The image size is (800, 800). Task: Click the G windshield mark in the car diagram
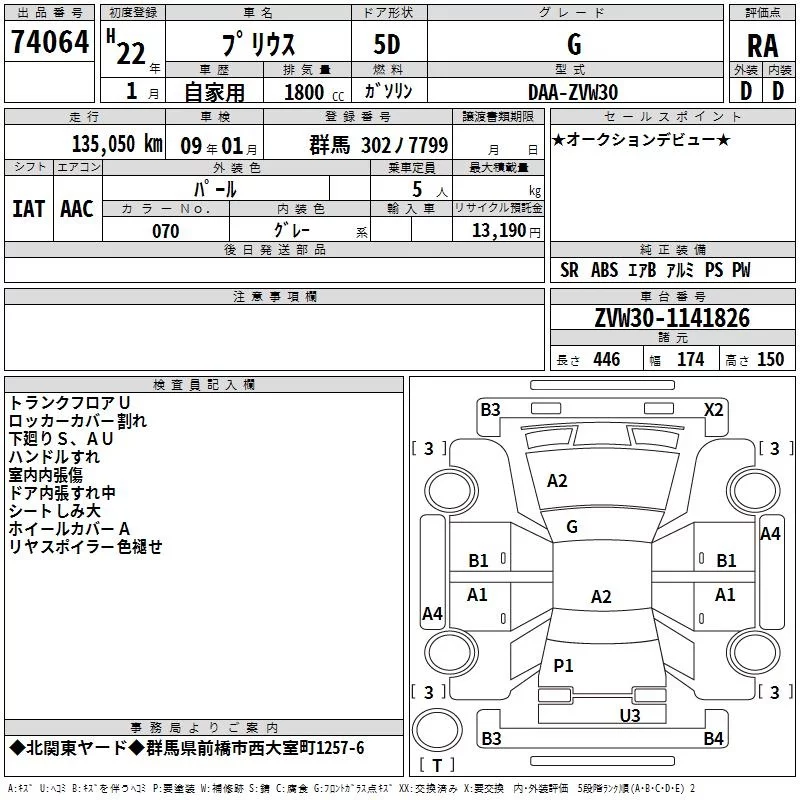point(572,527)
